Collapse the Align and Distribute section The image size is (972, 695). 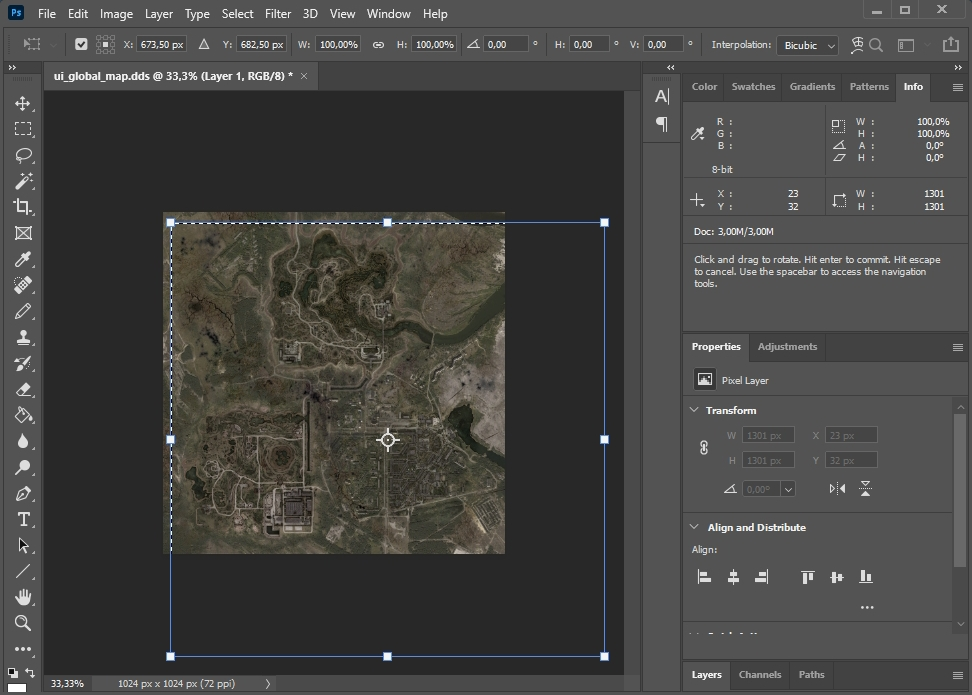click(694, 527)
